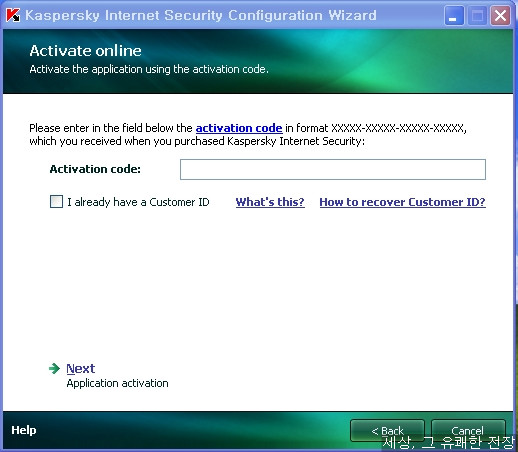518x452 pixels.
Task: Click the grayed-out maximize window button
Action: 477,15
